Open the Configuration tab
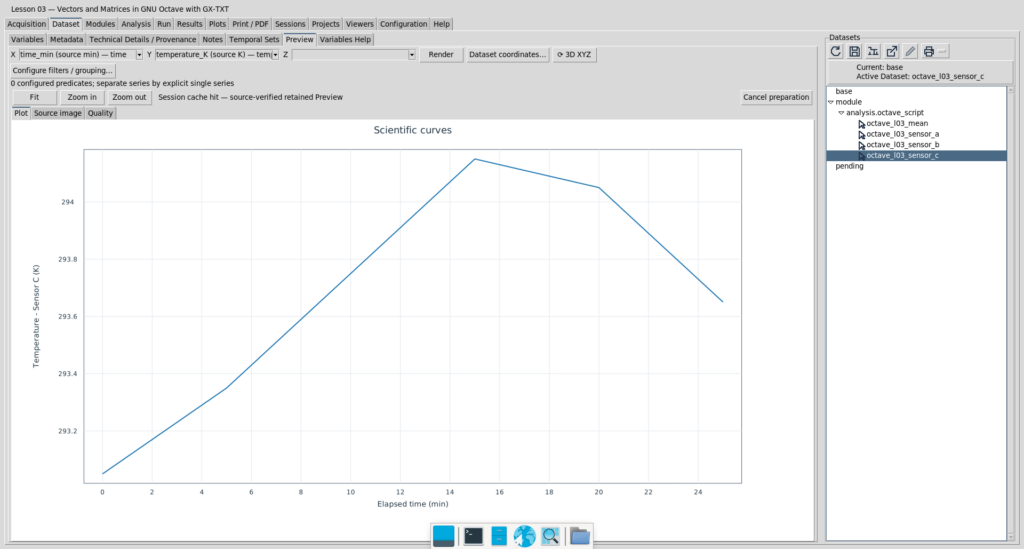 [404, 24]
